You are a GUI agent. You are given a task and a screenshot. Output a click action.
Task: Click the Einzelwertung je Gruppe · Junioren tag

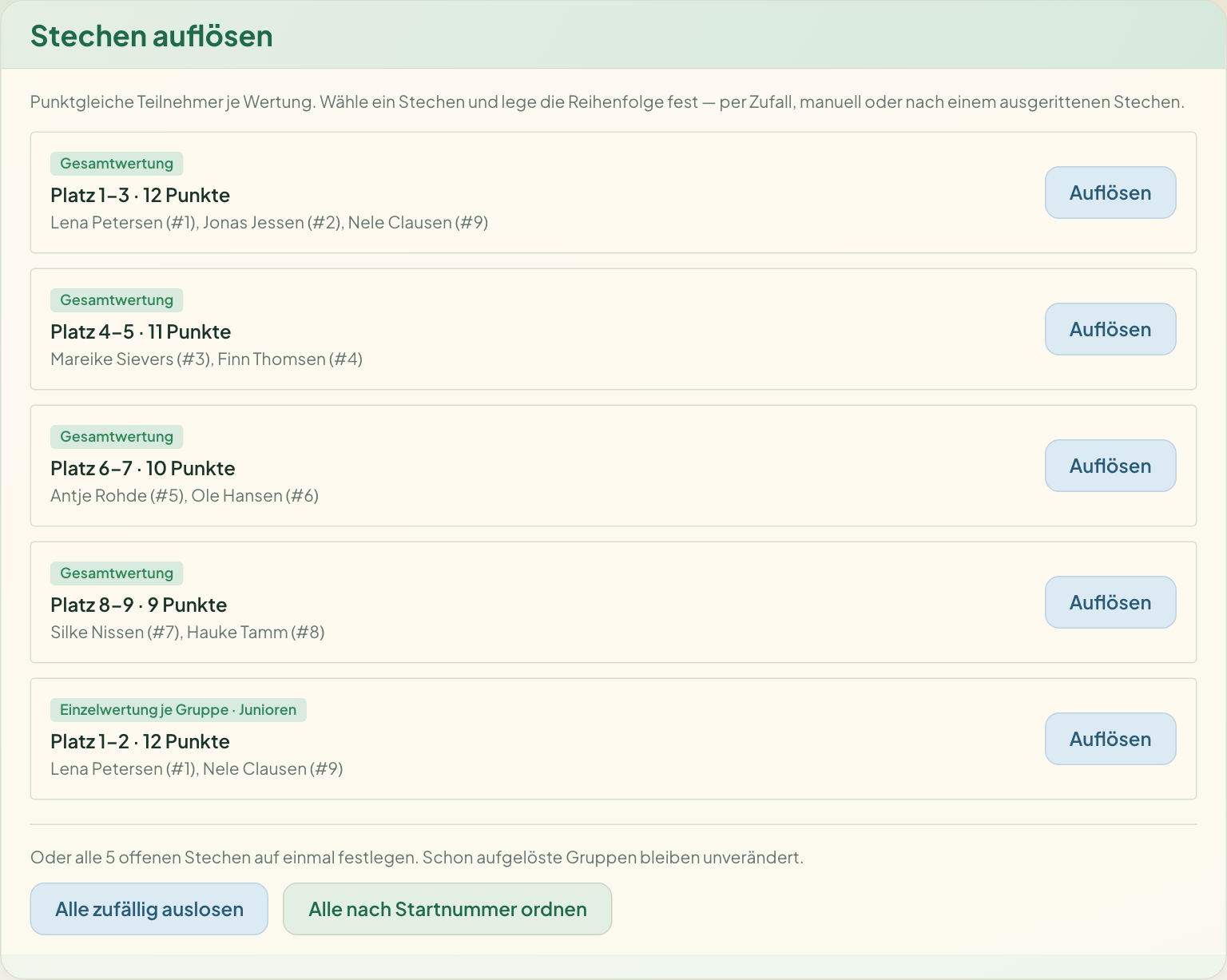point(178,710)
